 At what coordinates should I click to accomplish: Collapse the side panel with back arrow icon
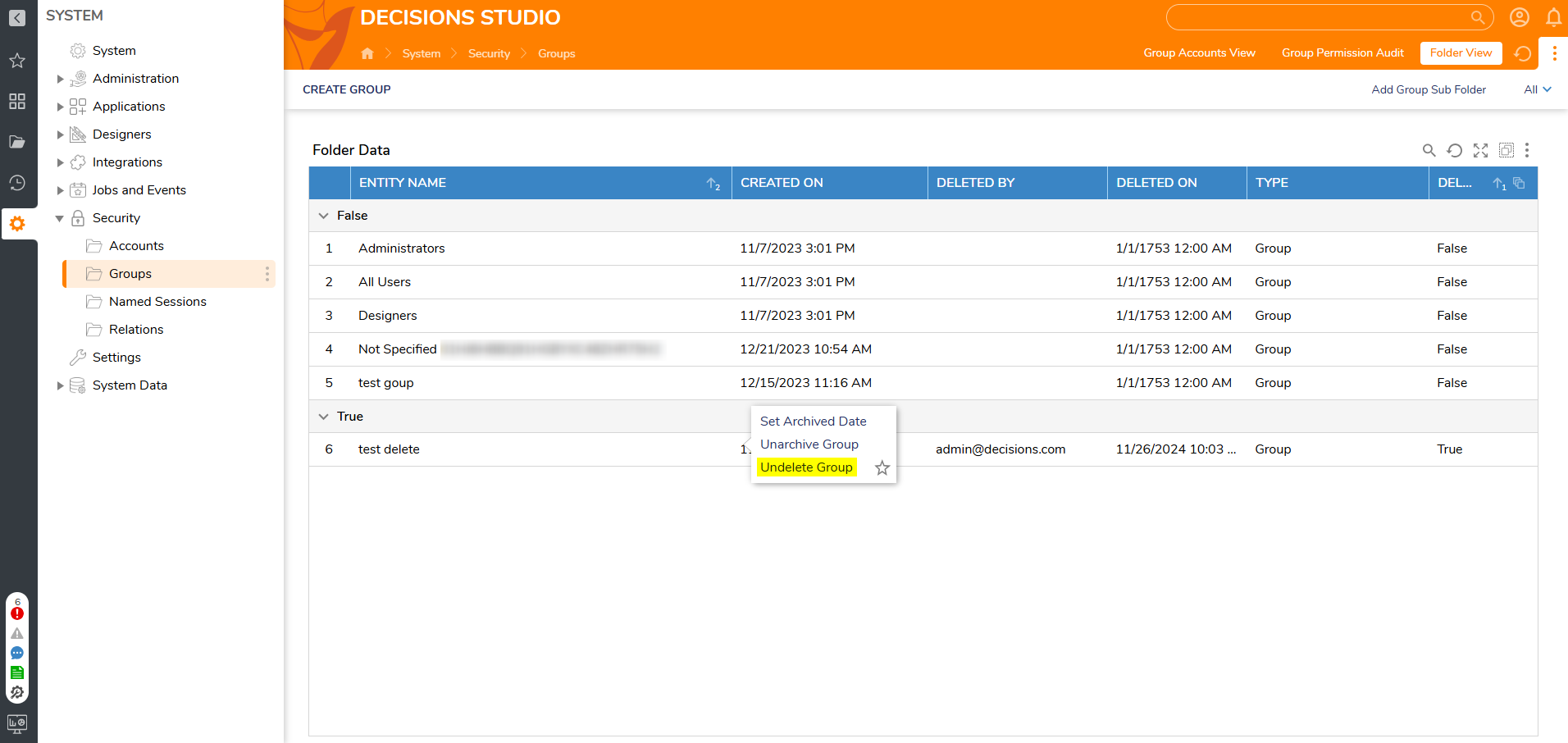click(17, 18)
